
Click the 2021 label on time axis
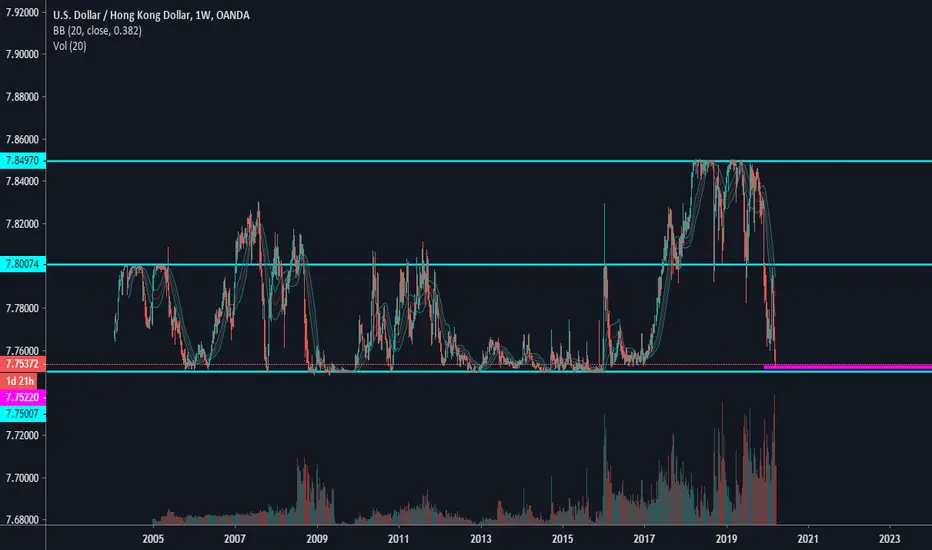(x=808, y=539)
